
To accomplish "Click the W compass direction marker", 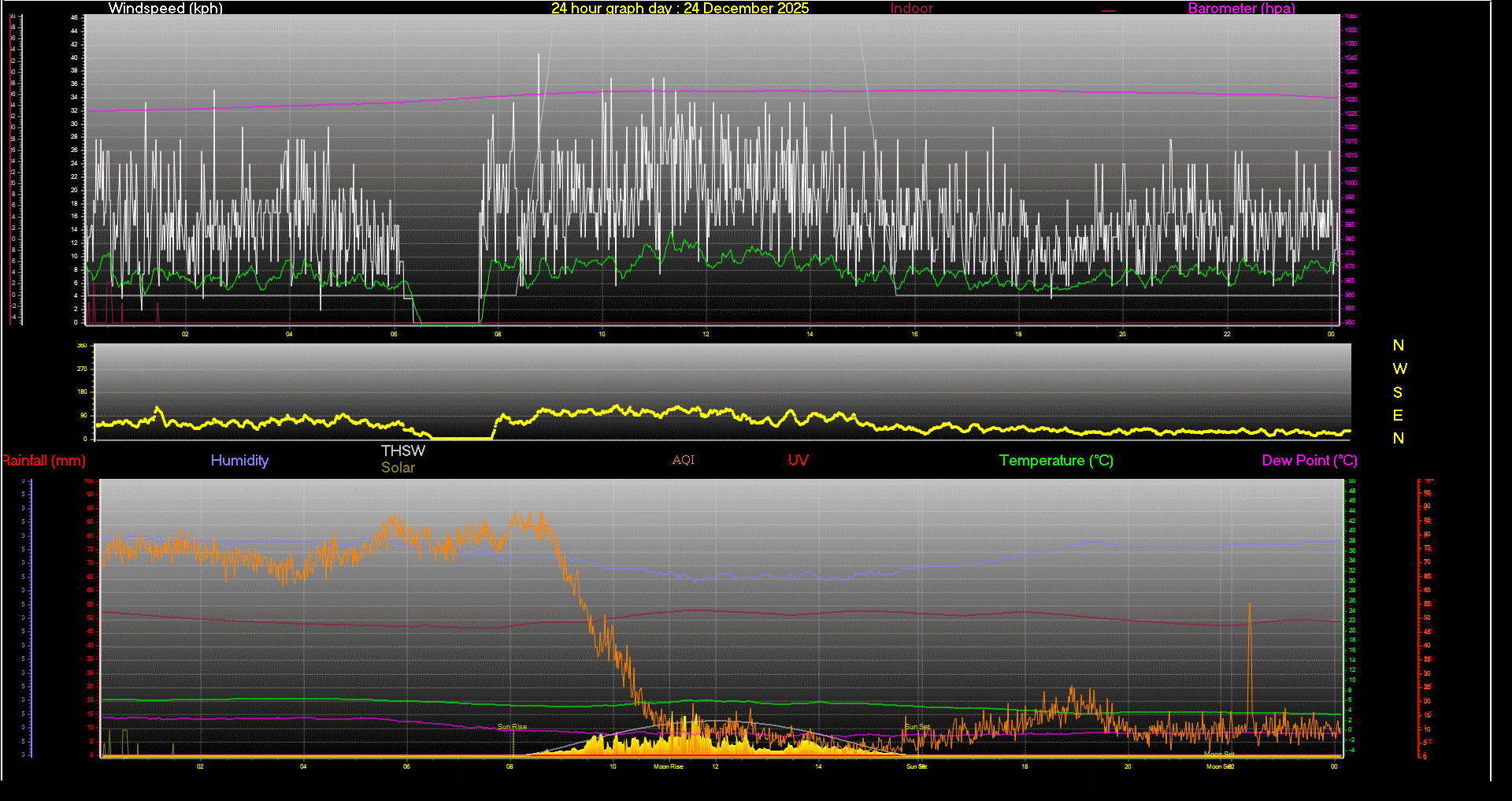I will (x=1399, y=369).
